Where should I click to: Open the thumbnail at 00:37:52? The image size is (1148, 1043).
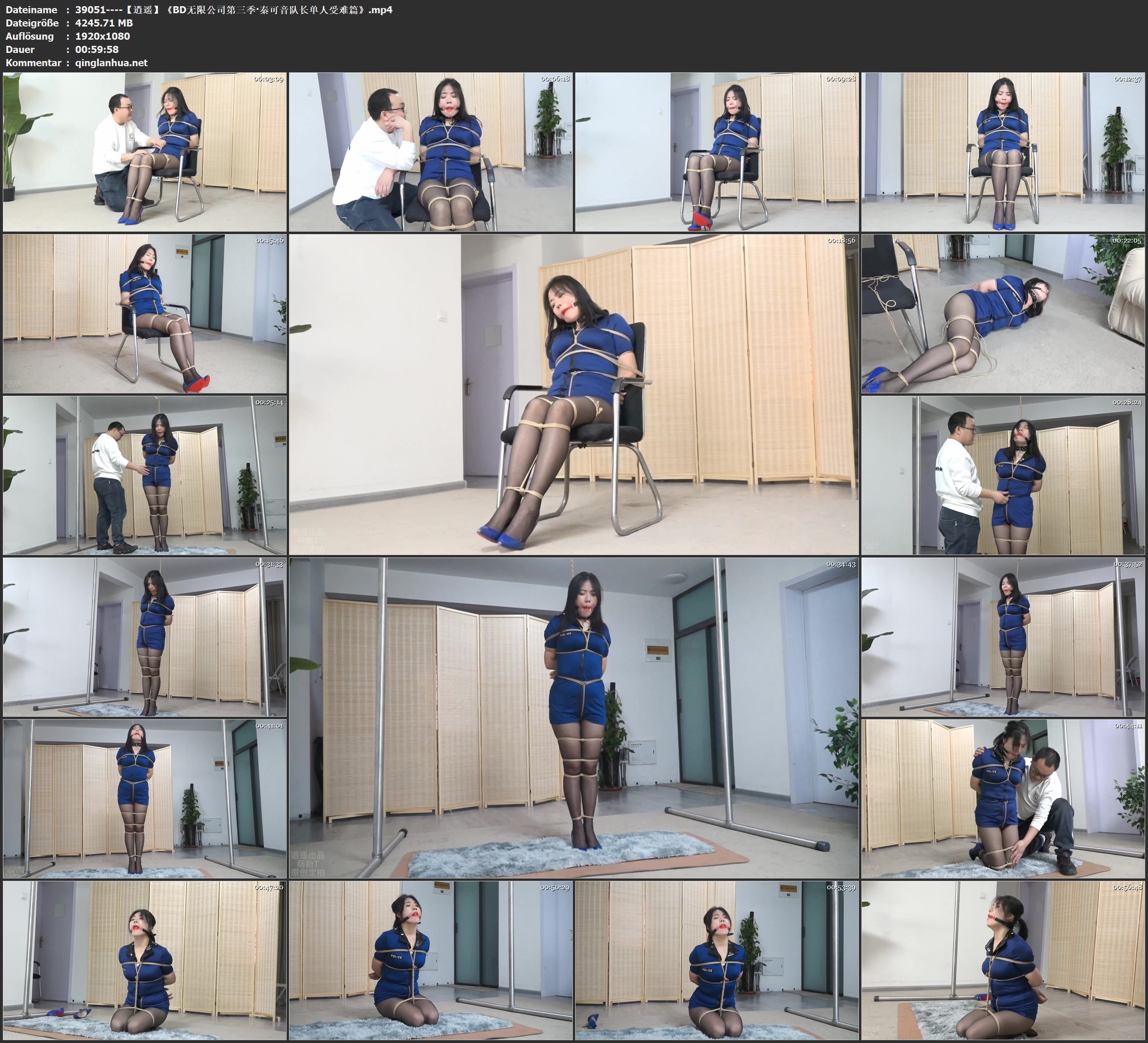[1003, 636]
